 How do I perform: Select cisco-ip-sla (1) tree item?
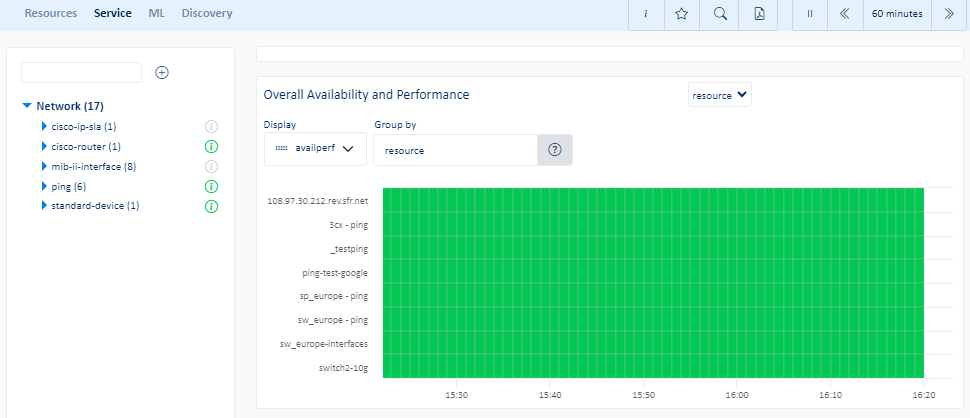tap(84, 126)
